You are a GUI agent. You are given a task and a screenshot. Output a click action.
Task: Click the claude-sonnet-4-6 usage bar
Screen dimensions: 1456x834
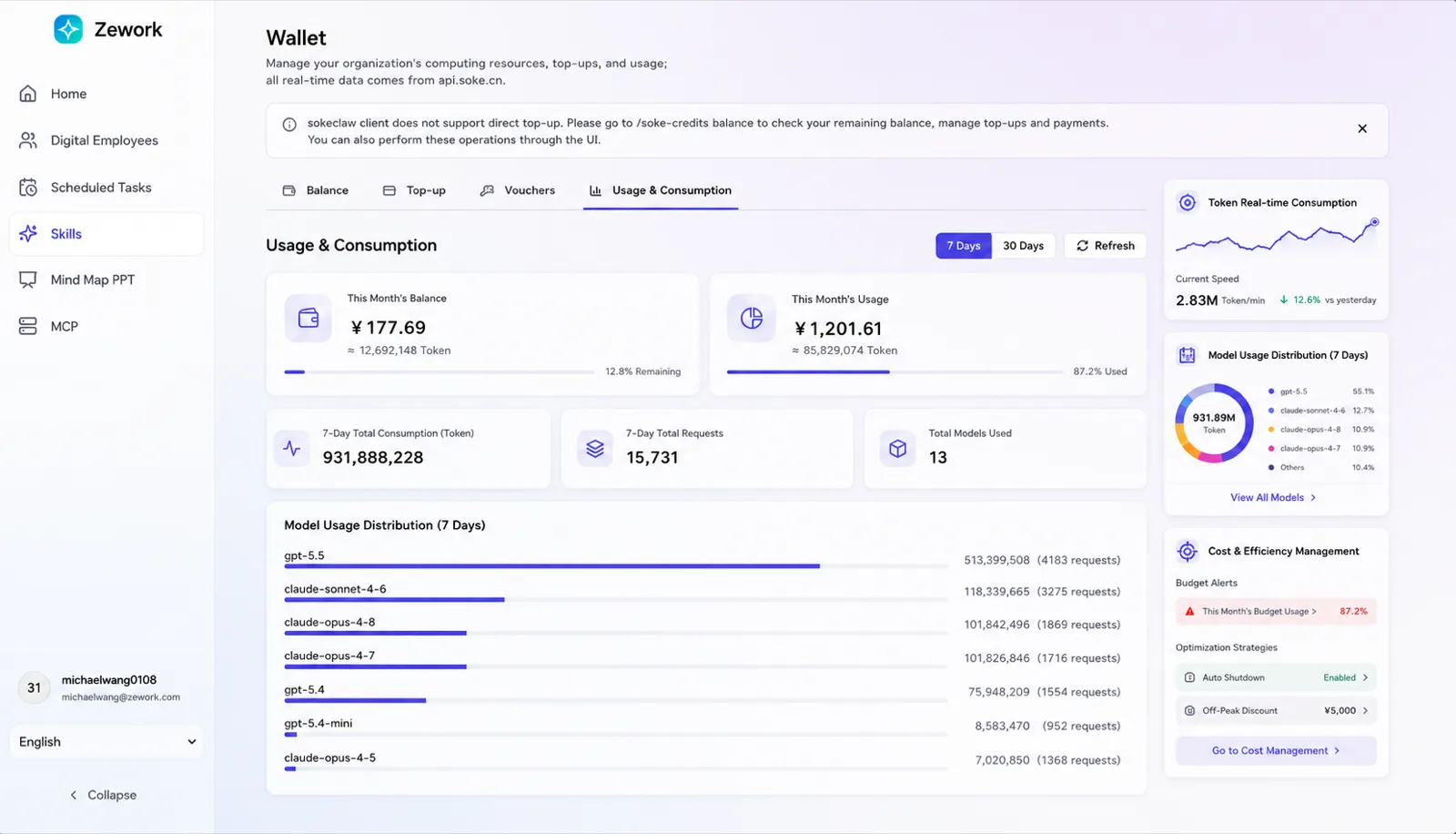tap(615, 599)
